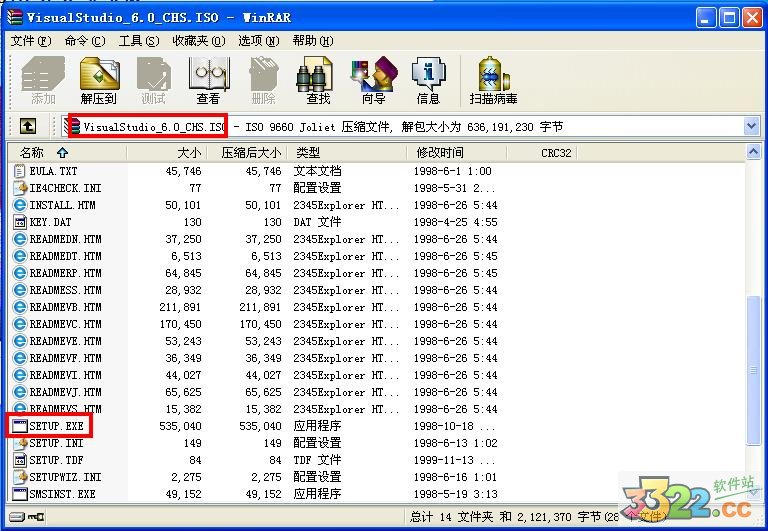Click the date 1998-5-19 3:13
Screen dimensions: 768x531
pyautogui.click(x=456, y=494)
